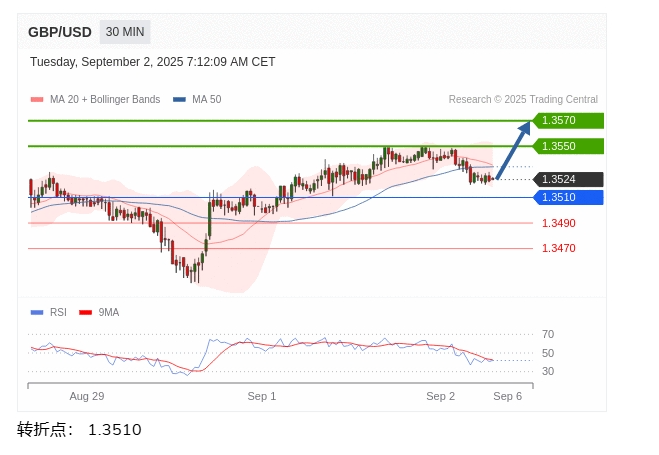Click the 'Sep 1' time axis label
The image size is (659, 455).
[262, 396]
